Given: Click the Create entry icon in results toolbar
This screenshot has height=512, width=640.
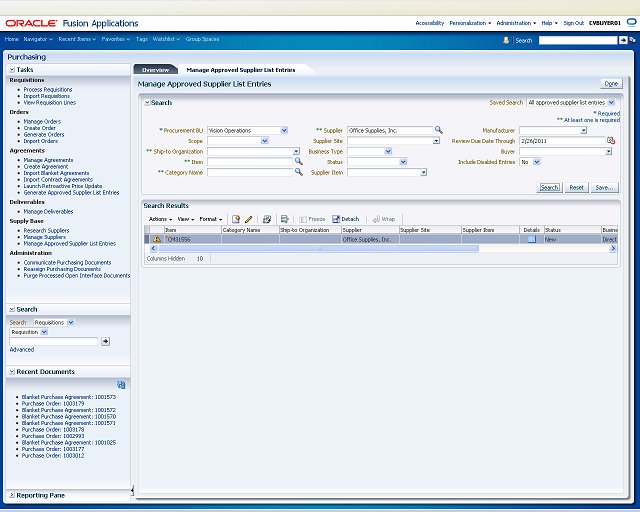Looking at the screenshot, I should pos(236,219).
